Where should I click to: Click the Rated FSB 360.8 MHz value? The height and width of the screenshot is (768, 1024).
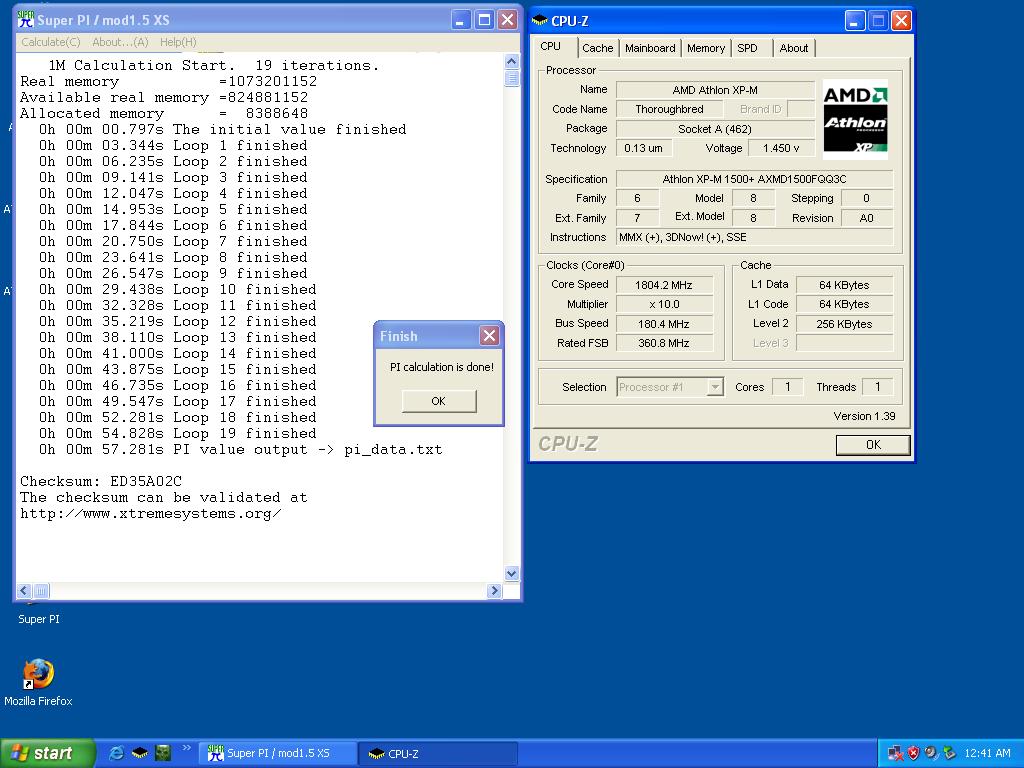click(664, 343)
